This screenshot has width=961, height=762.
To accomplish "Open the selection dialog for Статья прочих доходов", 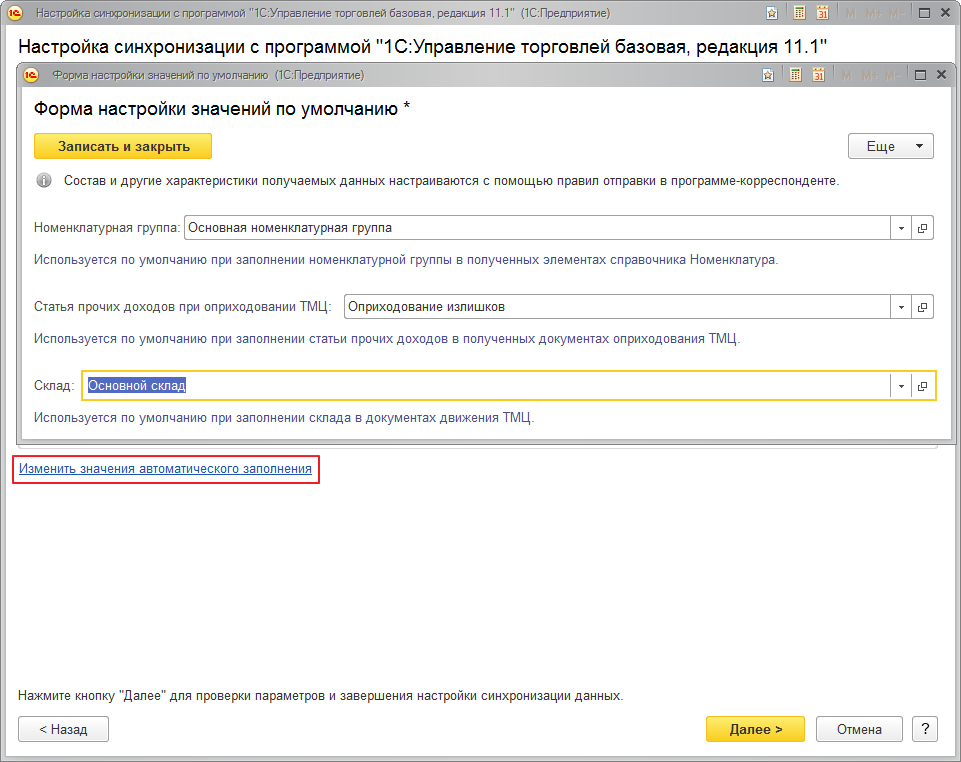I will [922, 308].
